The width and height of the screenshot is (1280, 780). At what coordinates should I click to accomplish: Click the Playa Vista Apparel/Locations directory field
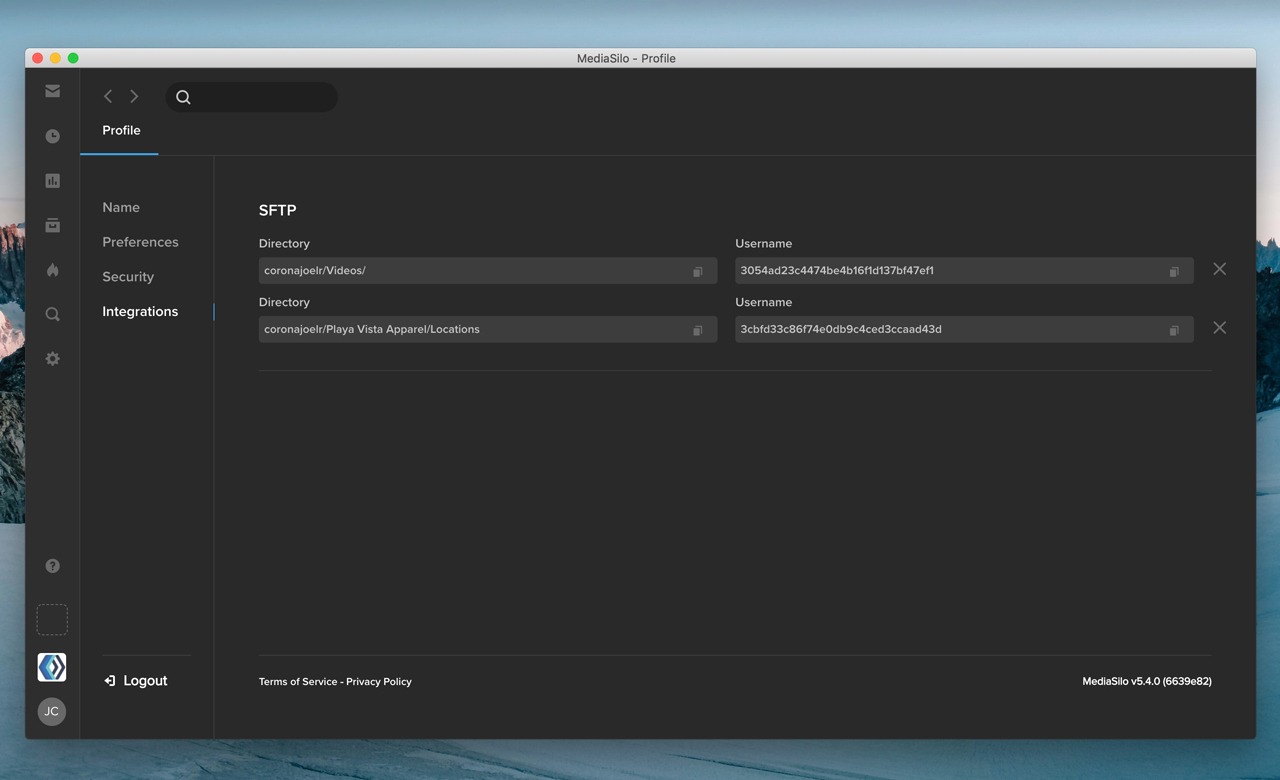coord(488,329)
